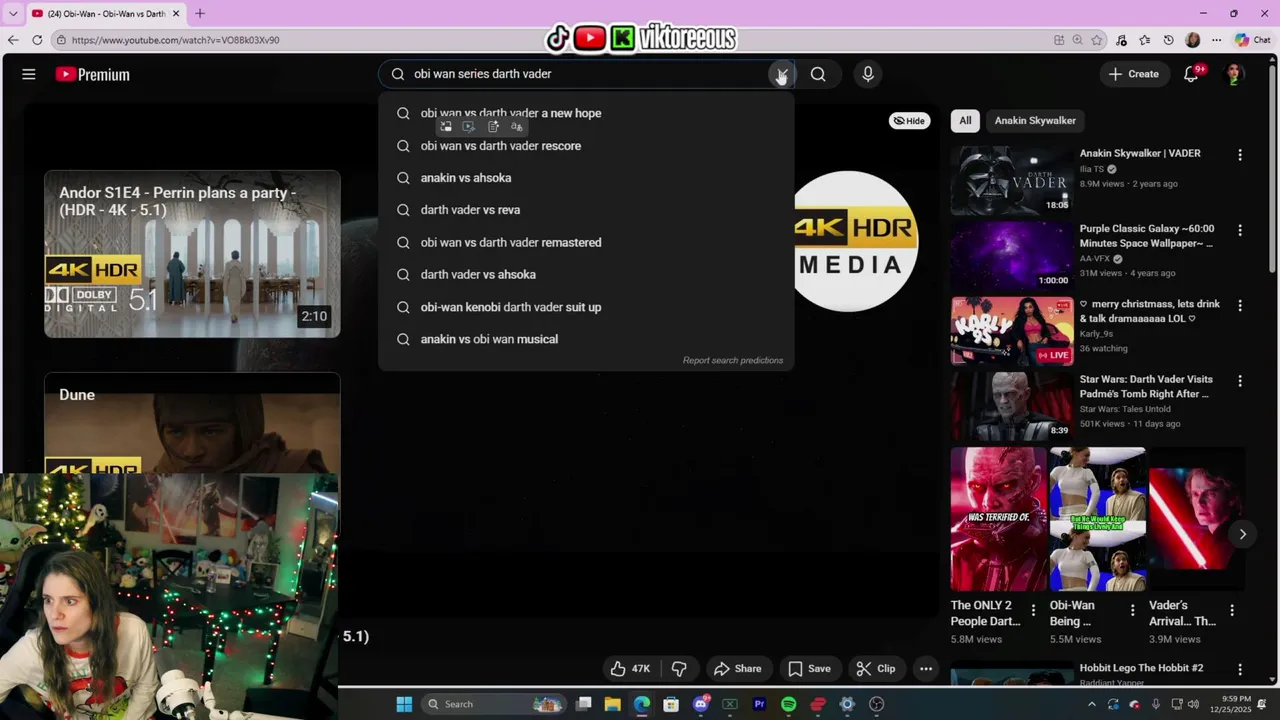Share the current video
This screenshot has width=1280, height=720.
[x=737, y=669]
